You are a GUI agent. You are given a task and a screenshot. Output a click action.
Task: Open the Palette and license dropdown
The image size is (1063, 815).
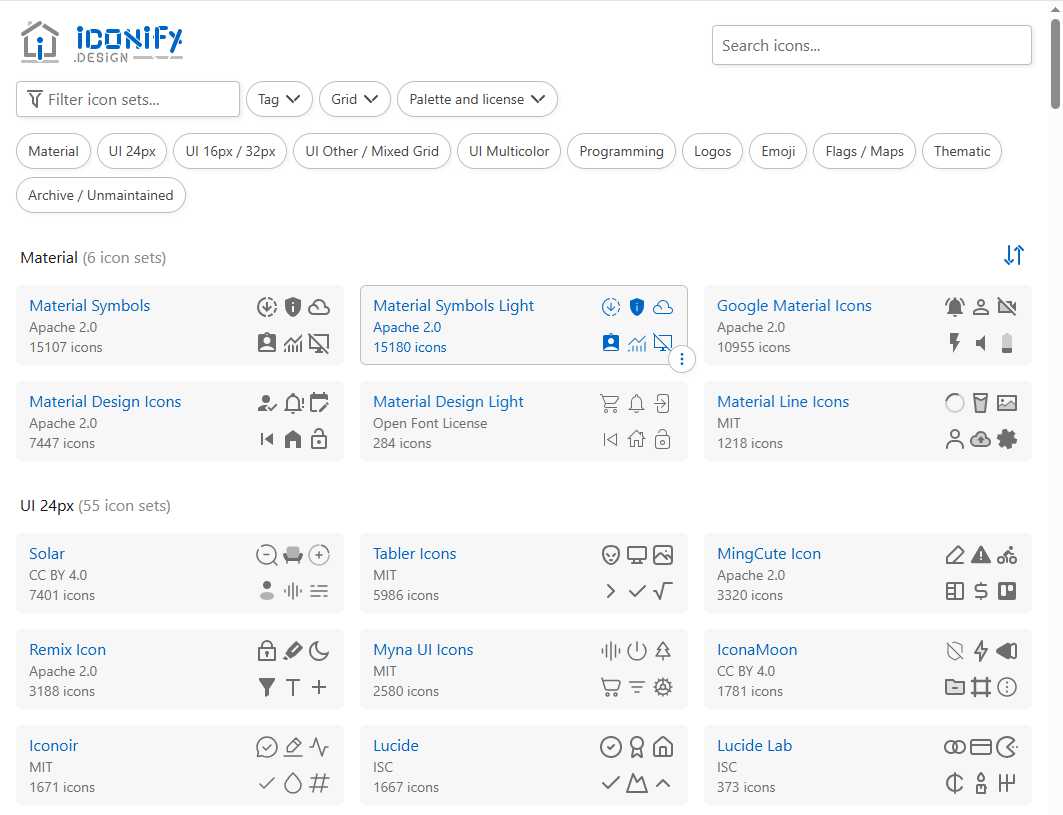(477, 99)
